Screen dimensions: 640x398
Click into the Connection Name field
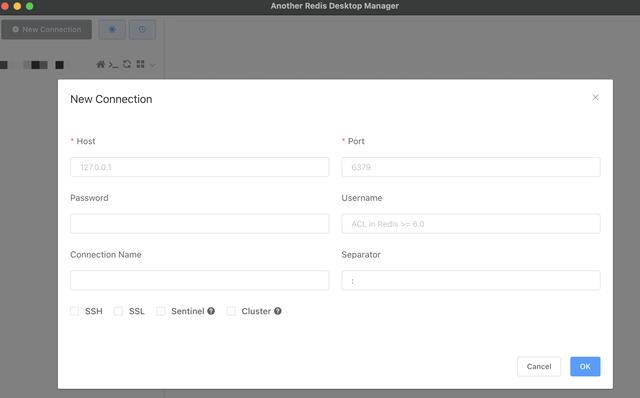[200, 280]
